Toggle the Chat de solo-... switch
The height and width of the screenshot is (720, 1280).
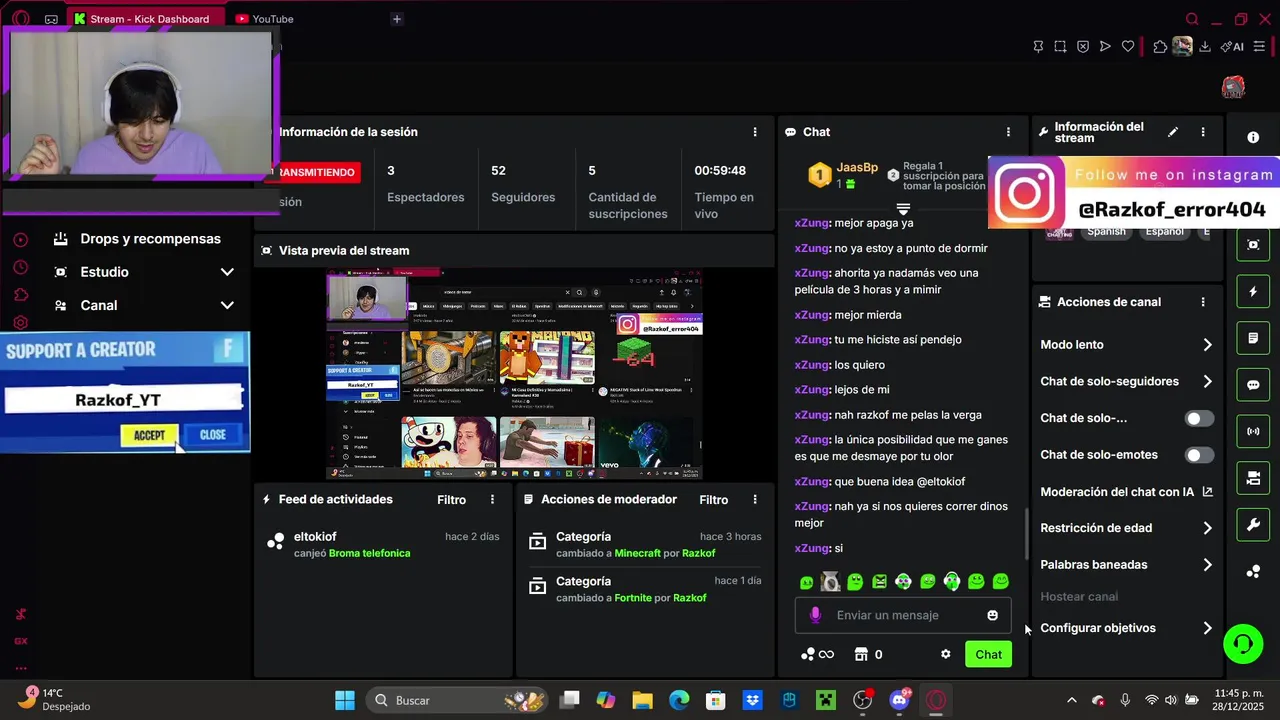[x=1199, y=418]
